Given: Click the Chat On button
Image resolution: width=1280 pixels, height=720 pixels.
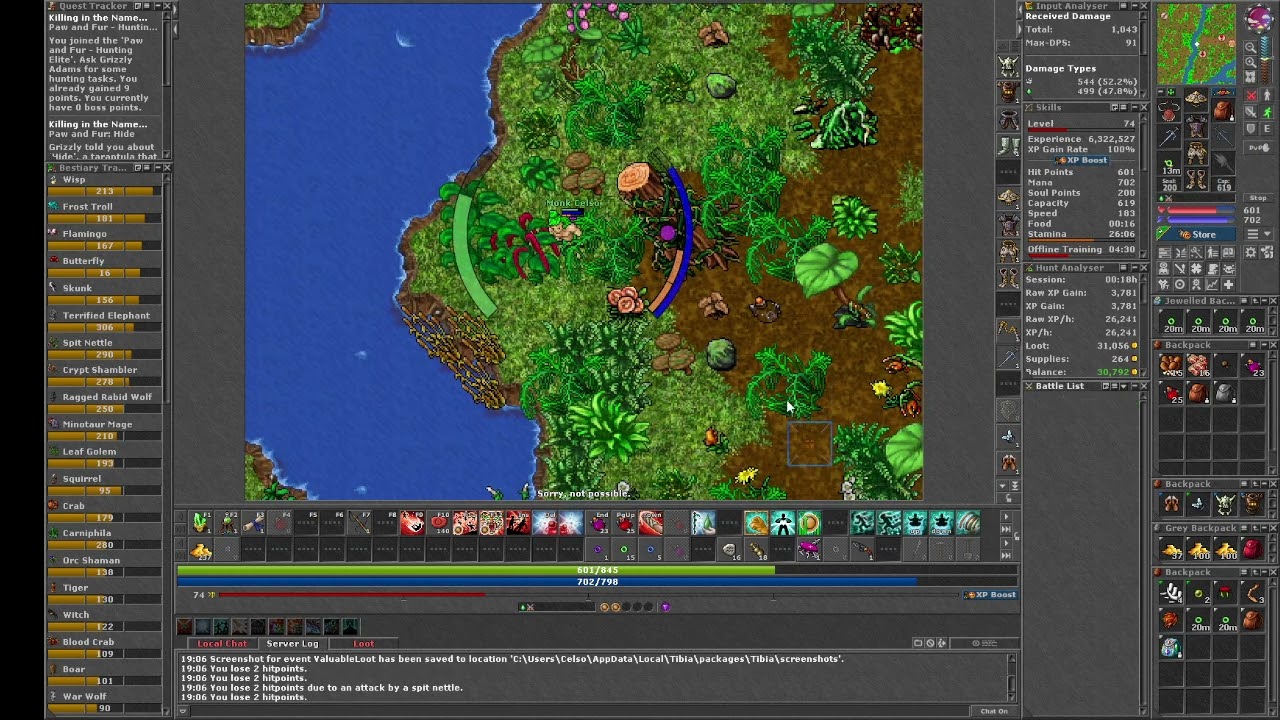Looking at the screenshot, I should point(994,711).
